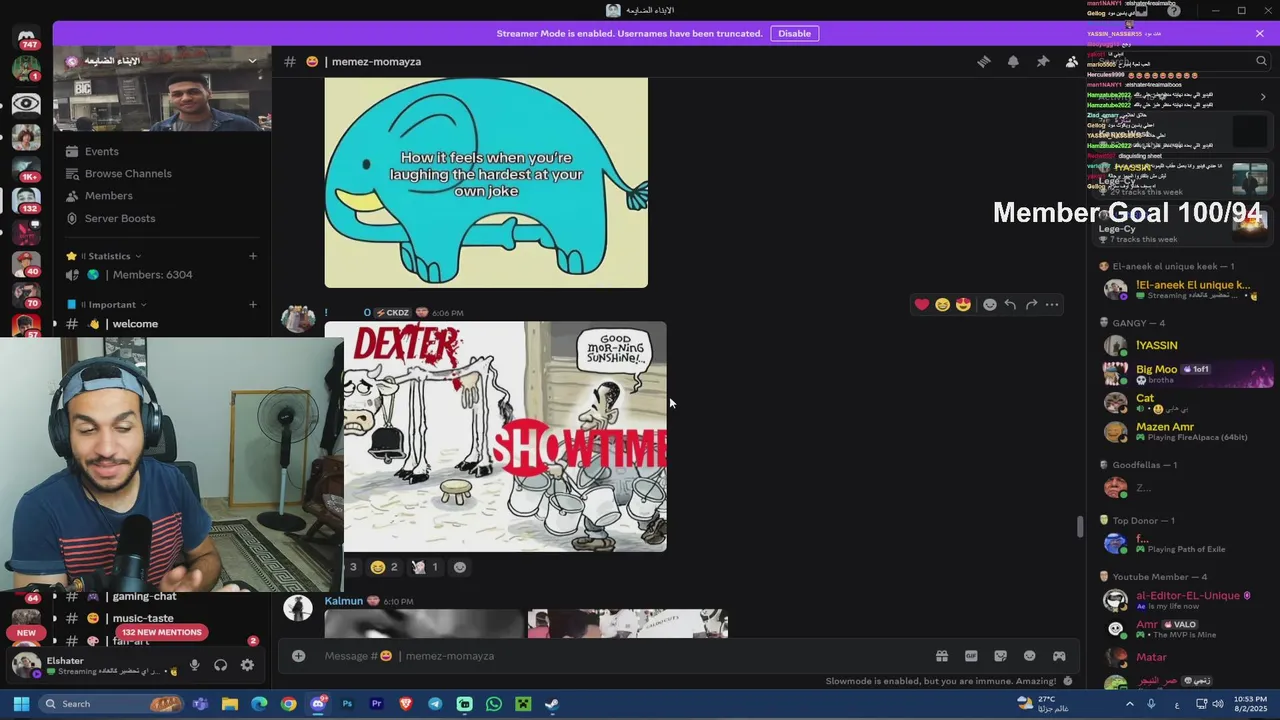Jump to 132 new mentions
This screenshot has width=1280, height=720.
click(x=162, y=632)
